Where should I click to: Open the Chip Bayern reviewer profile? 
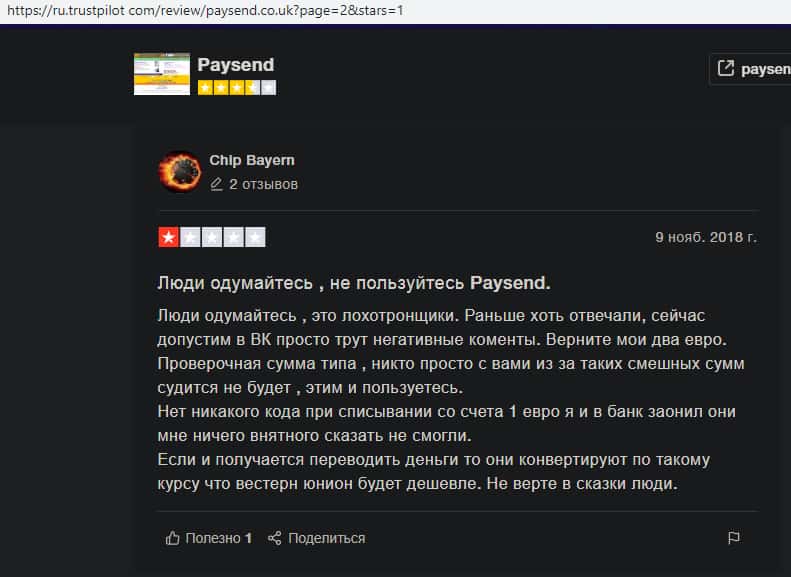click(252, 160)
